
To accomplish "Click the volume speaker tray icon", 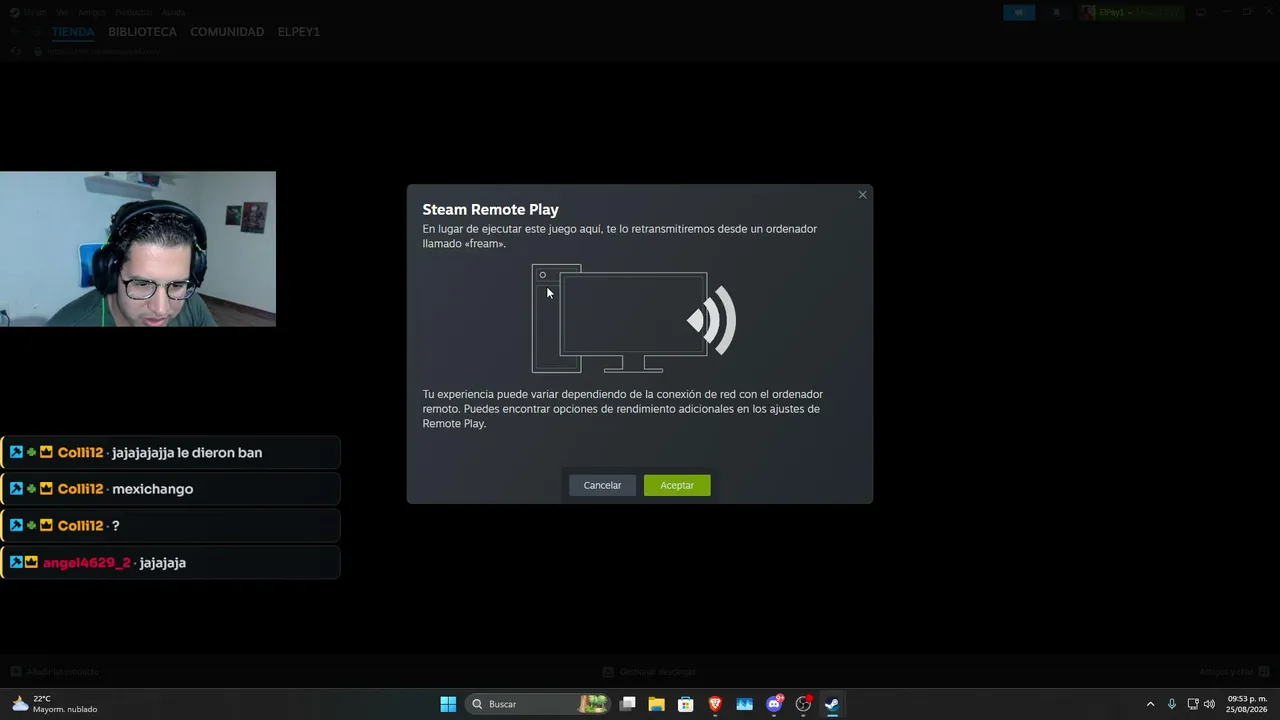I will coord(1209,704).
